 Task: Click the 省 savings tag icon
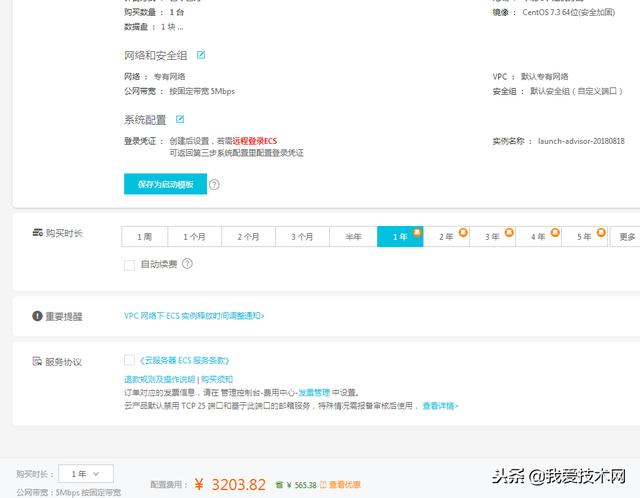[x=280, y=485]
